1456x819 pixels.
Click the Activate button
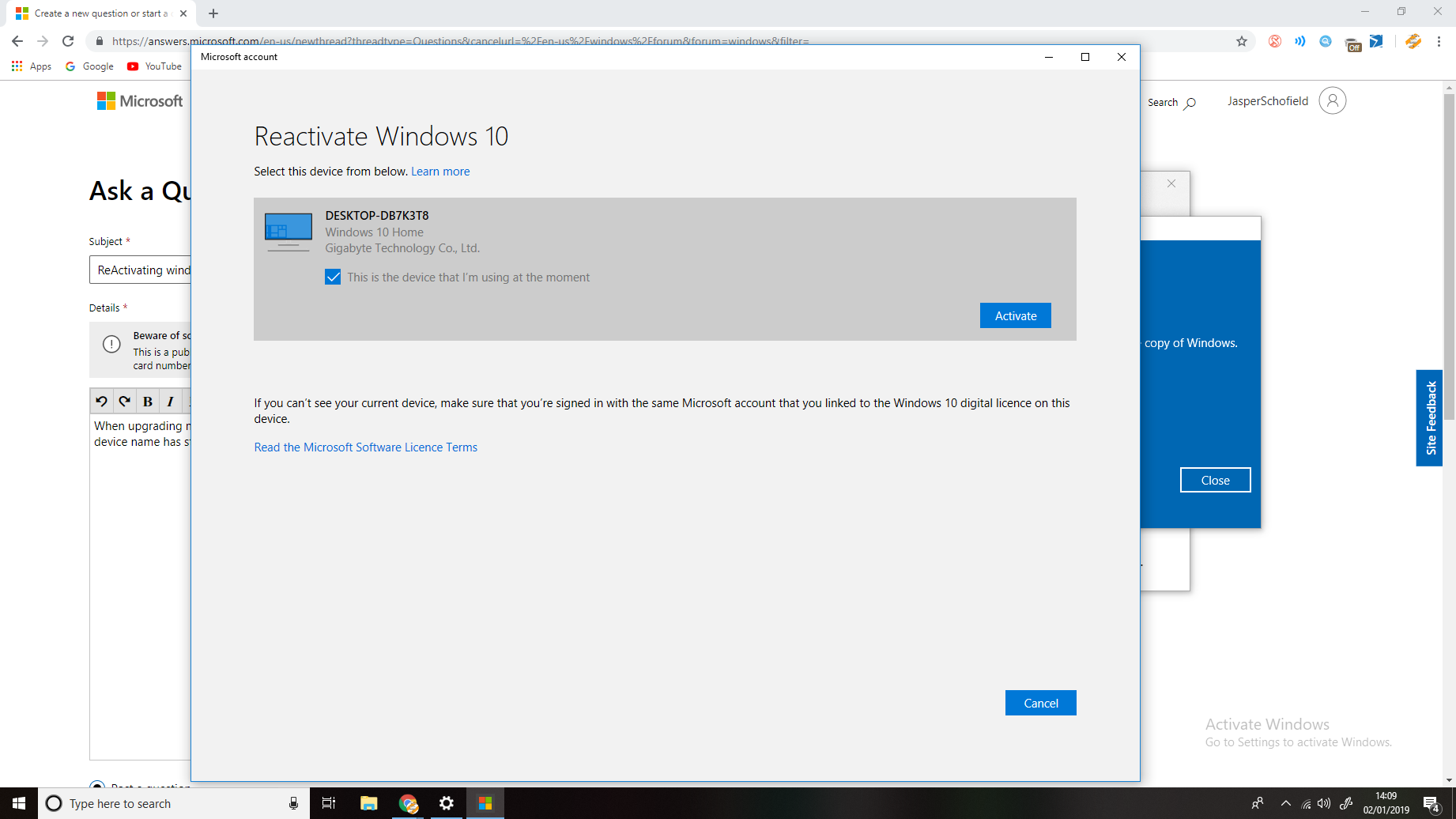pyautogui.click(x=1015, y=315)
